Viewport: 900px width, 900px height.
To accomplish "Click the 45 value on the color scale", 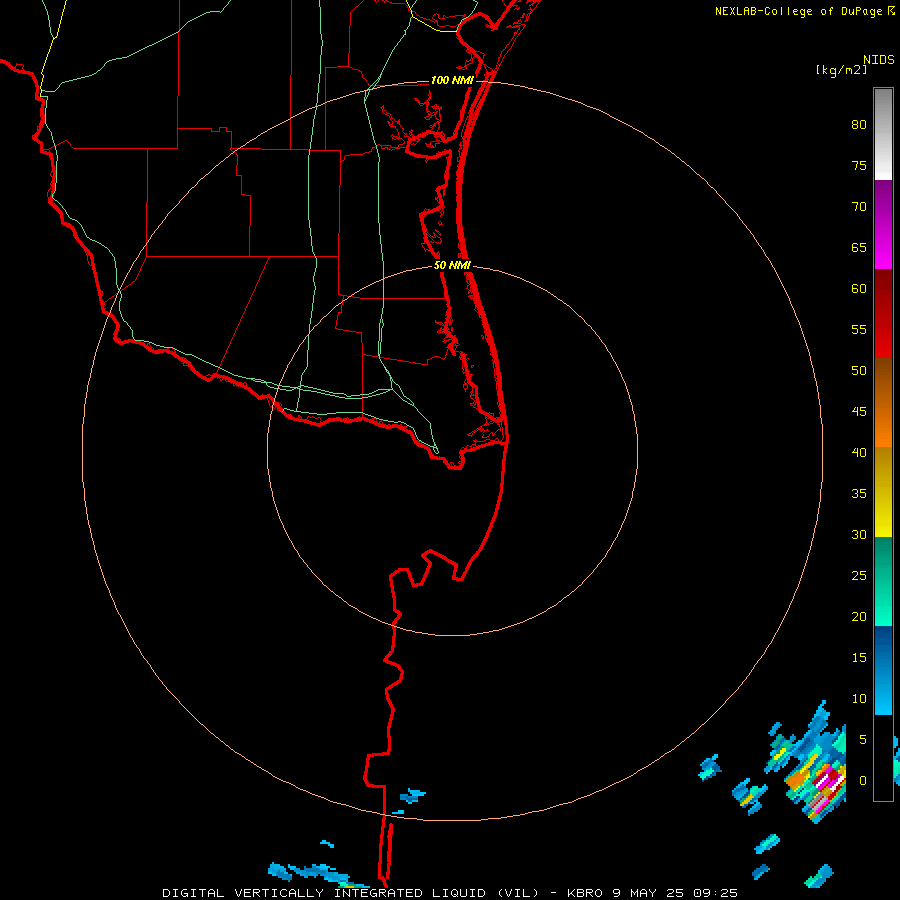I will coord(859,412).
